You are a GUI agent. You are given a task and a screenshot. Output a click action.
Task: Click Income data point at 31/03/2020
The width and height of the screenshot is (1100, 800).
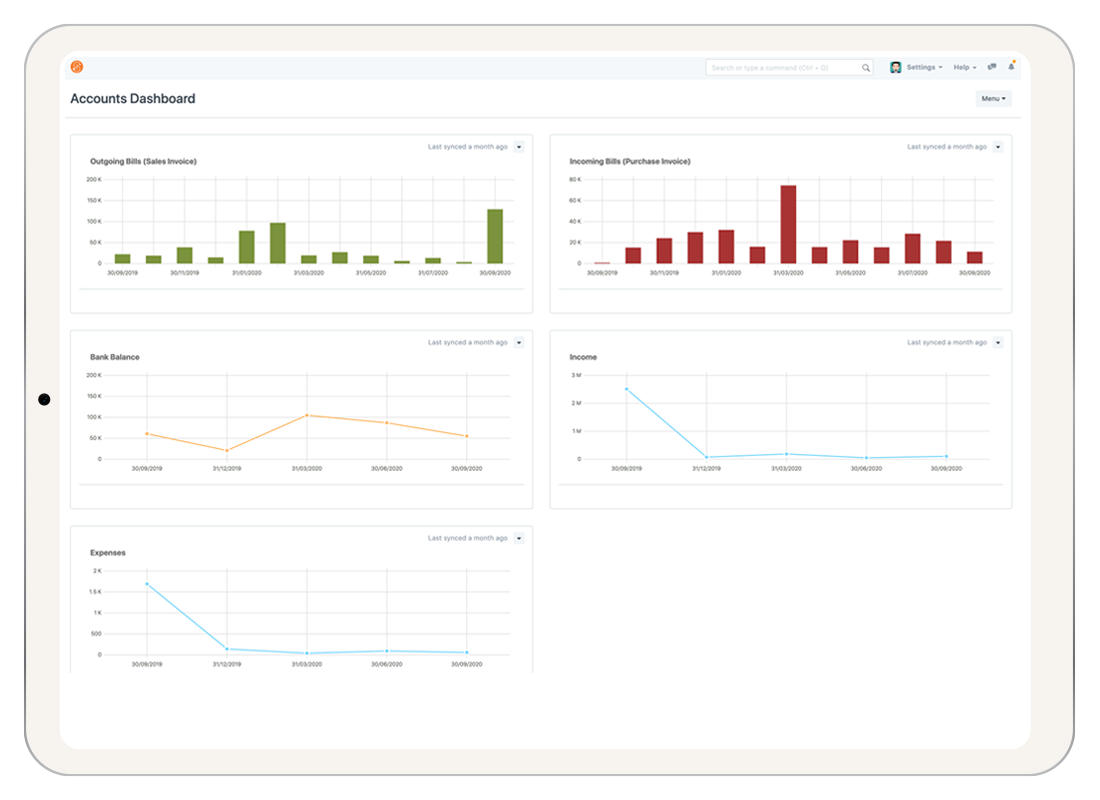[786, 454]
